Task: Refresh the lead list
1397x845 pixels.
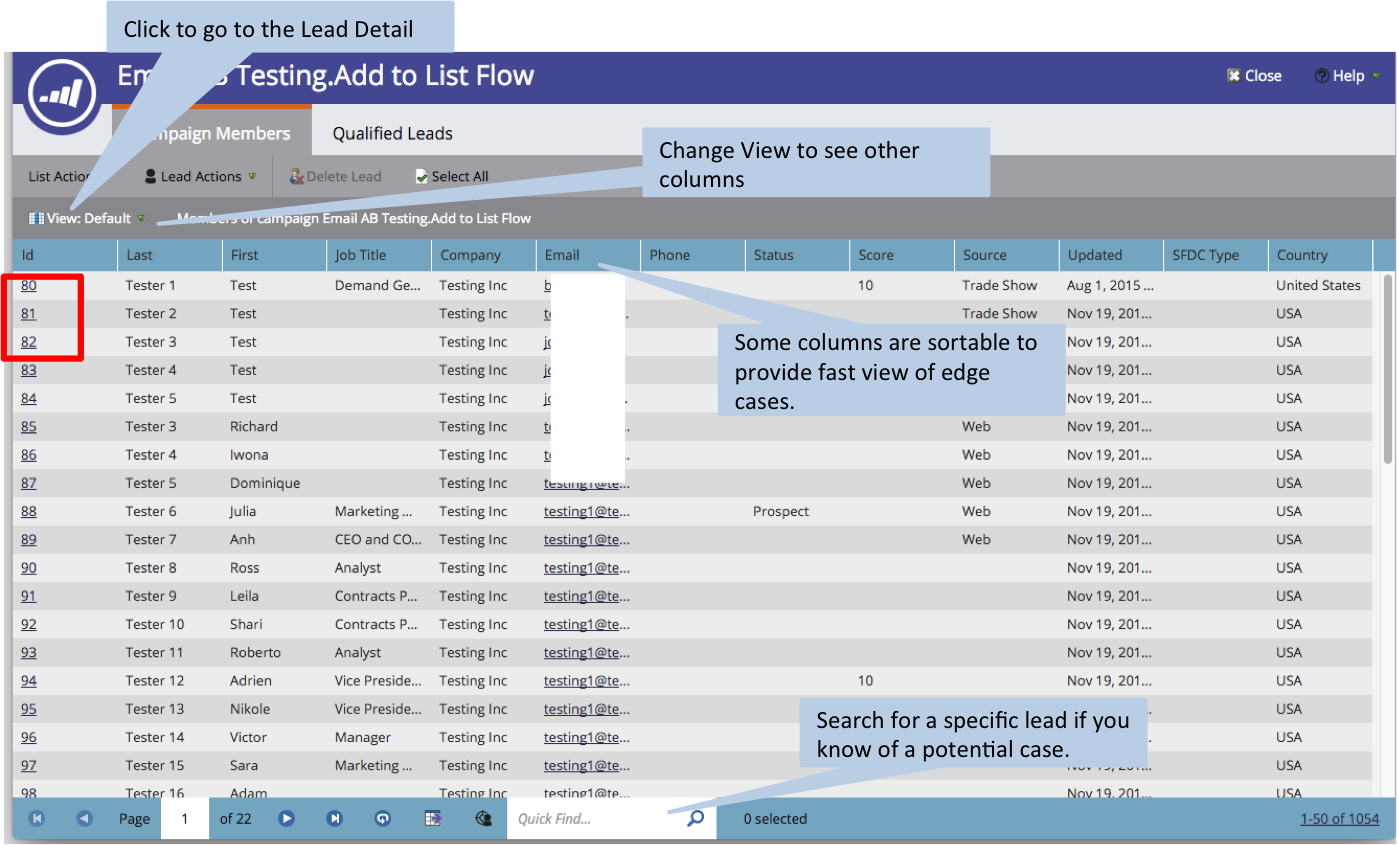Action: [x=383, y=819]
